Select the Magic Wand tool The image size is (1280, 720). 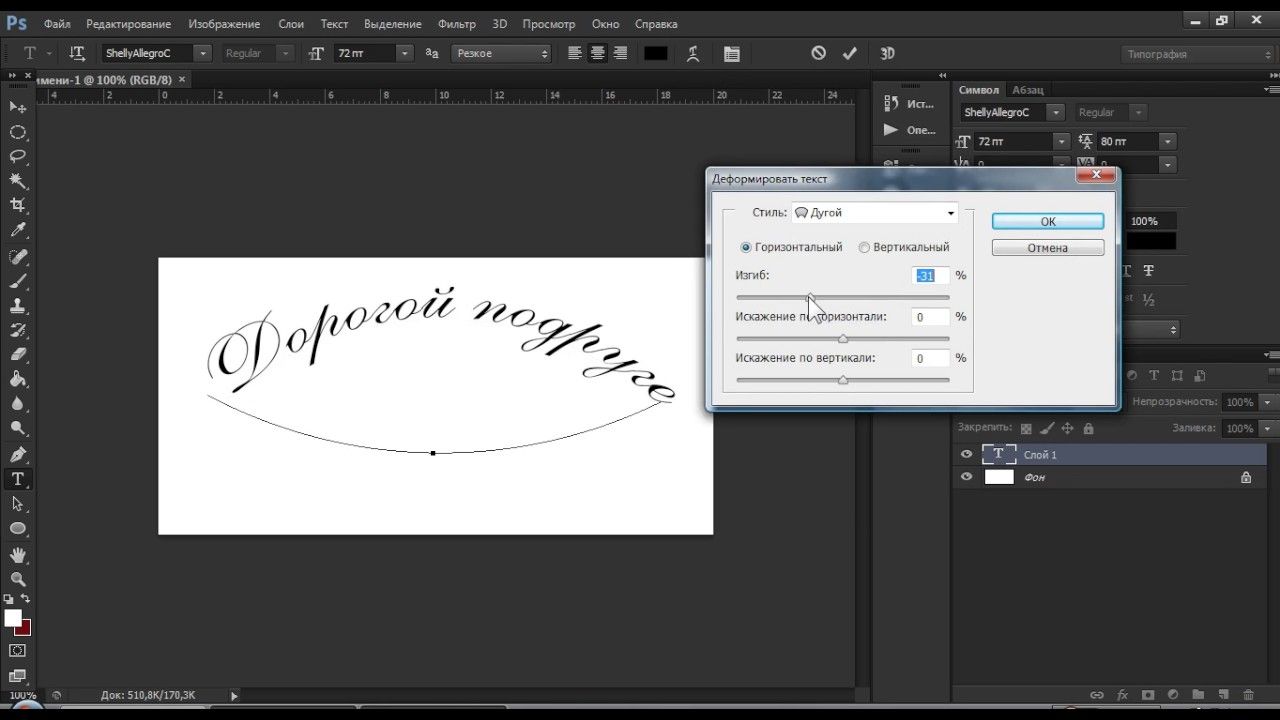pyautogui.click(x=17, y=181)
